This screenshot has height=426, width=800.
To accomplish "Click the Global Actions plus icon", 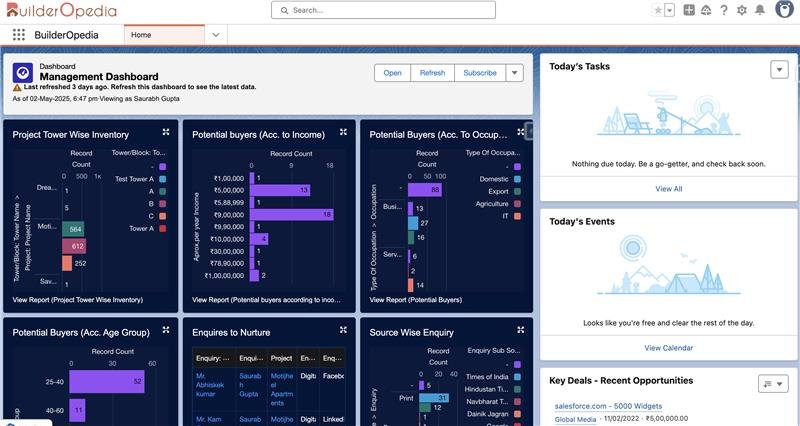I will point(689,10).
